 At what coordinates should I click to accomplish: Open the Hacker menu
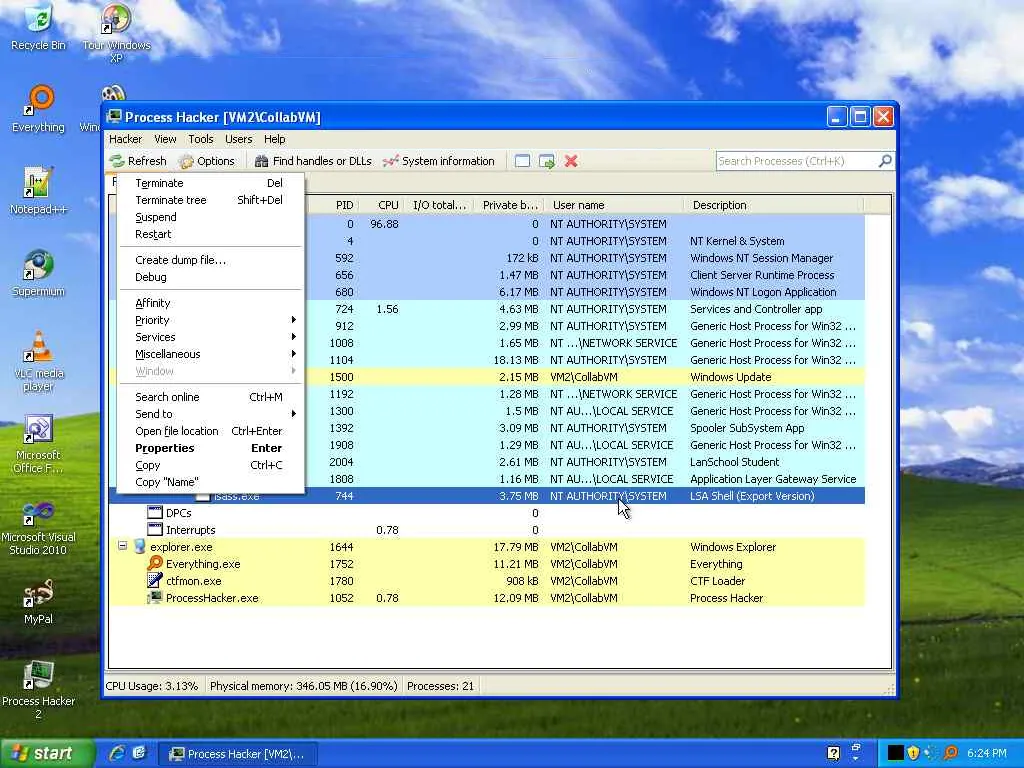(x=125, y=139)
